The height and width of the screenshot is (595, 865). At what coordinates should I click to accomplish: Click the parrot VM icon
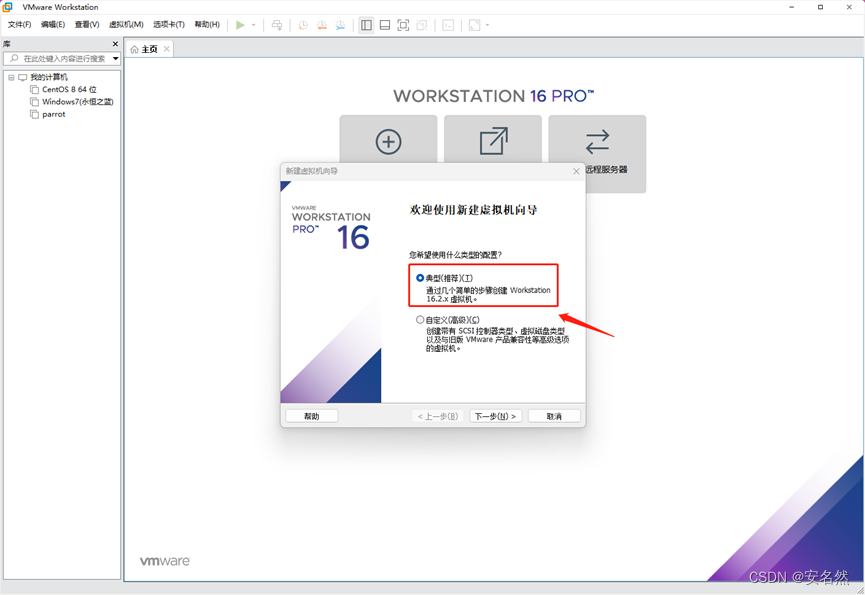click(34, 114)
